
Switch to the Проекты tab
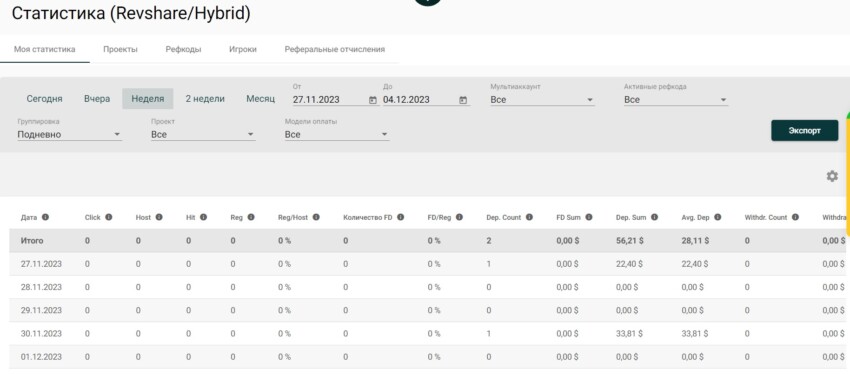pyautogui.click(x=120, y=49)
